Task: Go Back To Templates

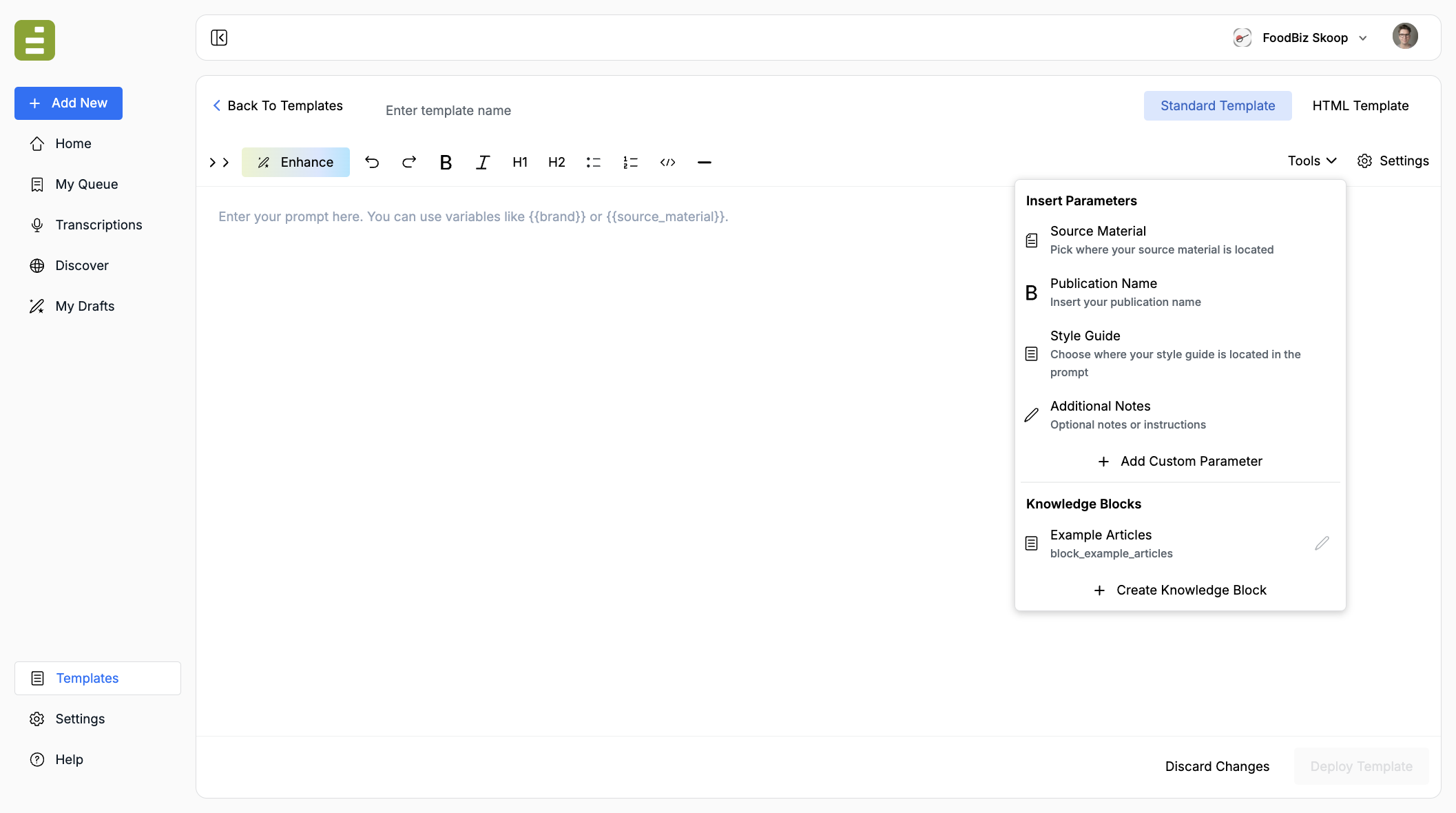Action: click(x=278, y=105)
